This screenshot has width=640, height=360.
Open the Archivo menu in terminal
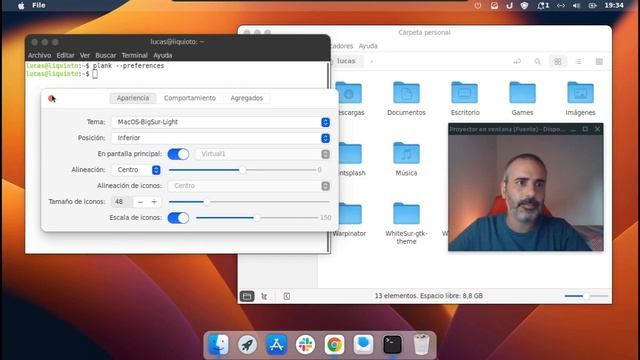point(39,55)
